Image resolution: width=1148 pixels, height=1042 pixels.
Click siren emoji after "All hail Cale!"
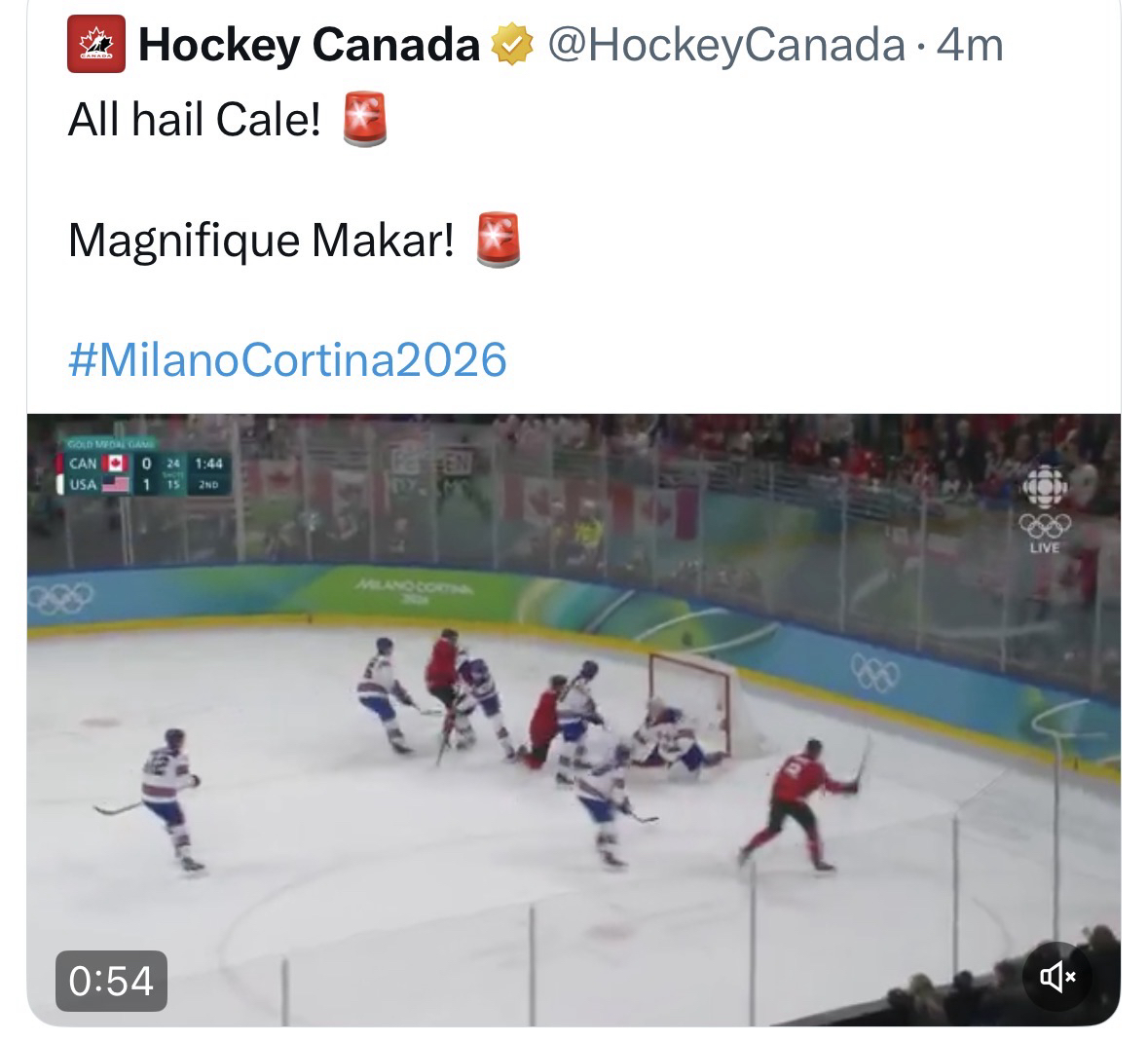pos(364,121)
